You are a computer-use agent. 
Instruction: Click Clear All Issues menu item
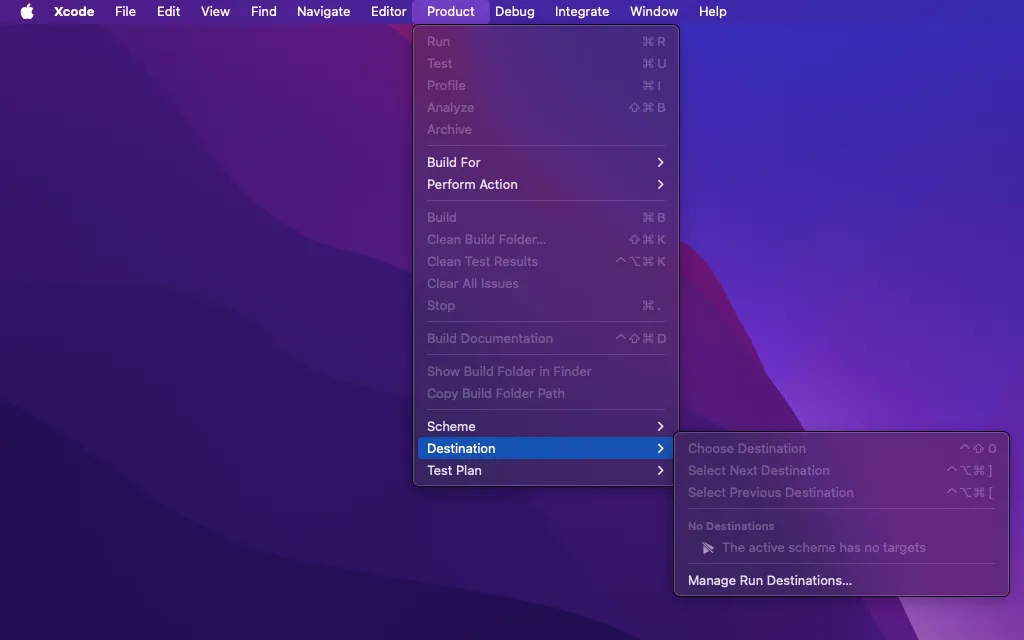(545, 283)
